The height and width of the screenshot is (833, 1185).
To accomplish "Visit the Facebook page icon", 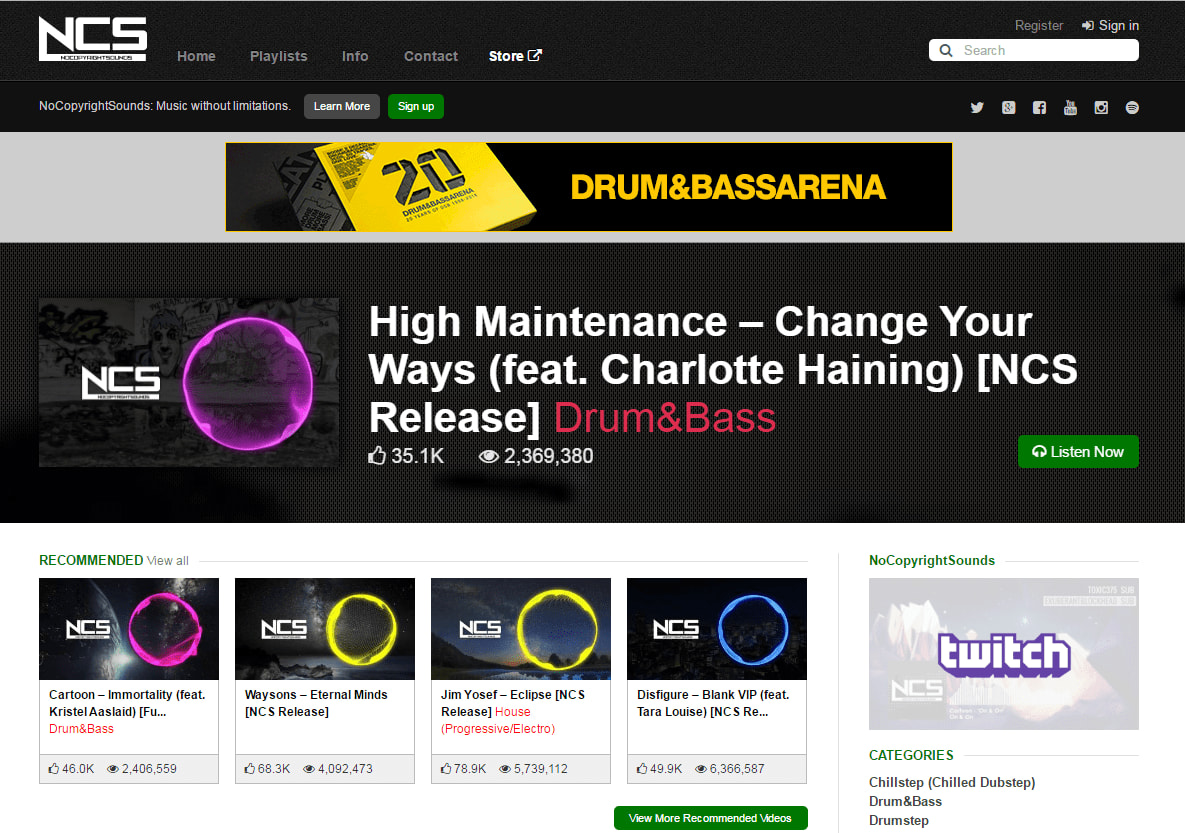I will 1039,107.
